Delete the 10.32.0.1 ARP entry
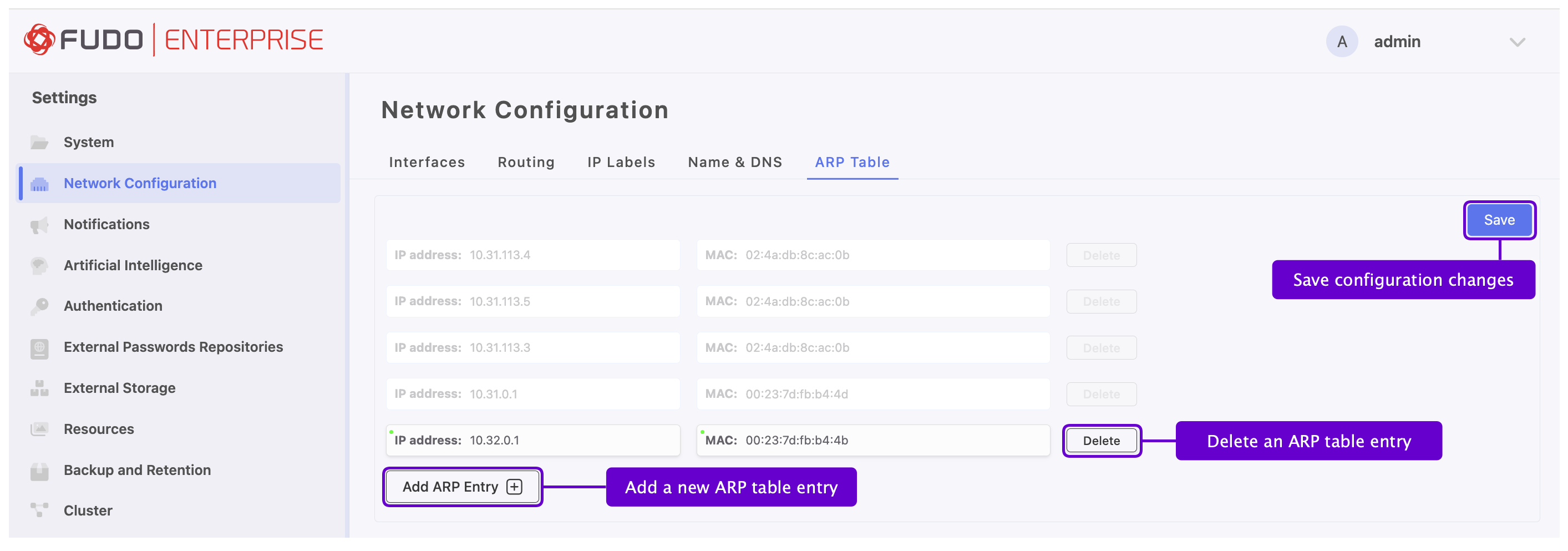Viewport: 1568px width, 551px height. (1101, 441)
